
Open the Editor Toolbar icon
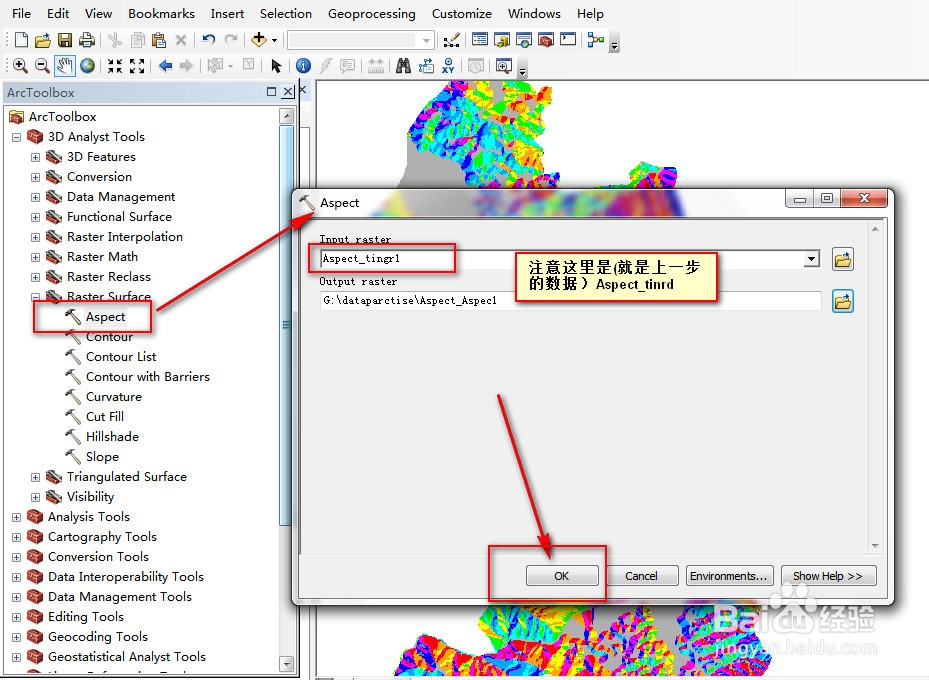451,40
